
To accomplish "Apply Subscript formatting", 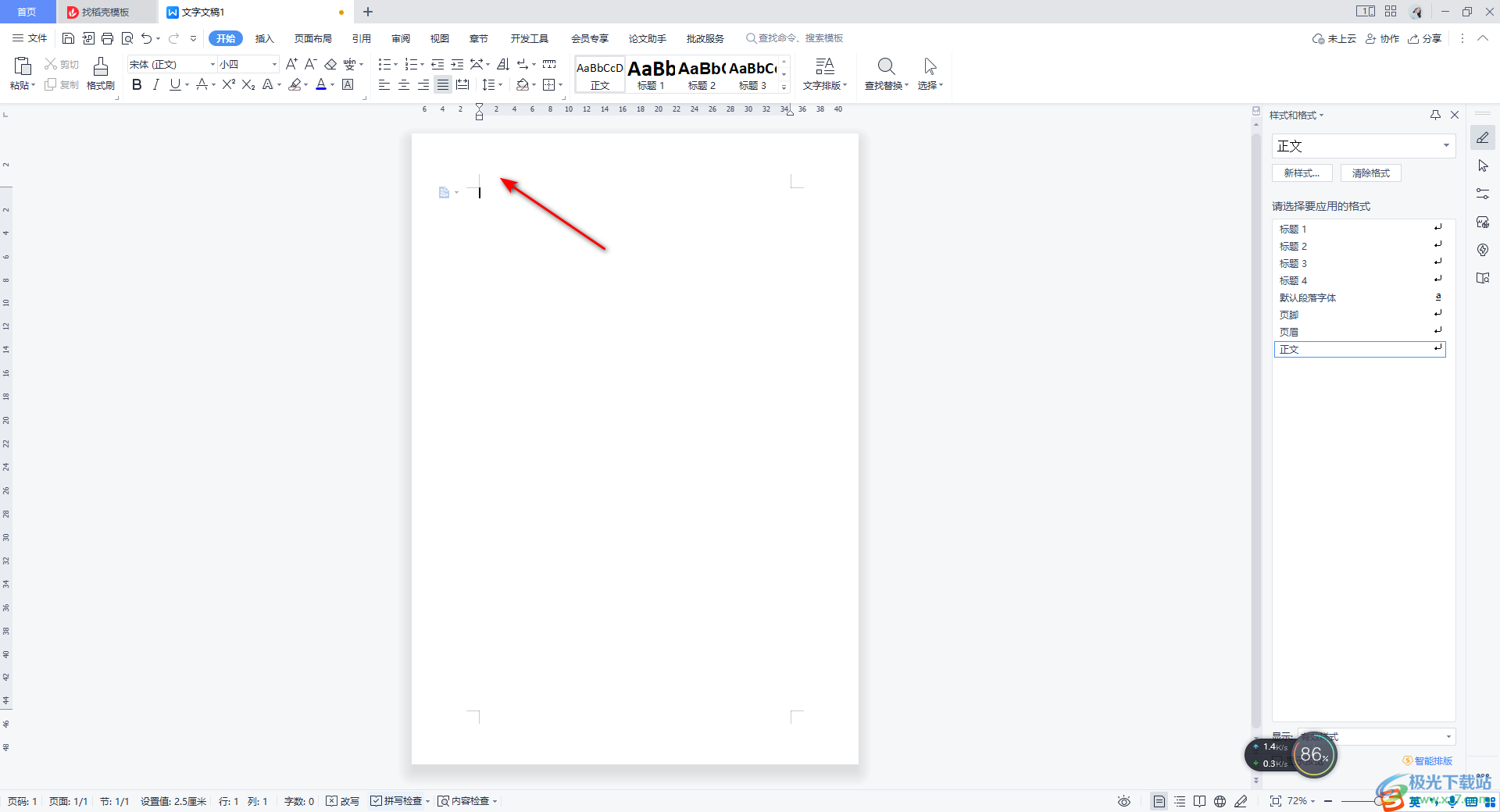I will (248, 84).
